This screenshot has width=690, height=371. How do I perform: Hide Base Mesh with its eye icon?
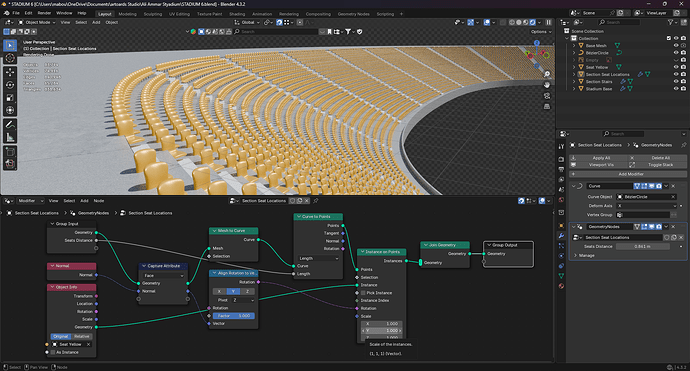[676, 45]
